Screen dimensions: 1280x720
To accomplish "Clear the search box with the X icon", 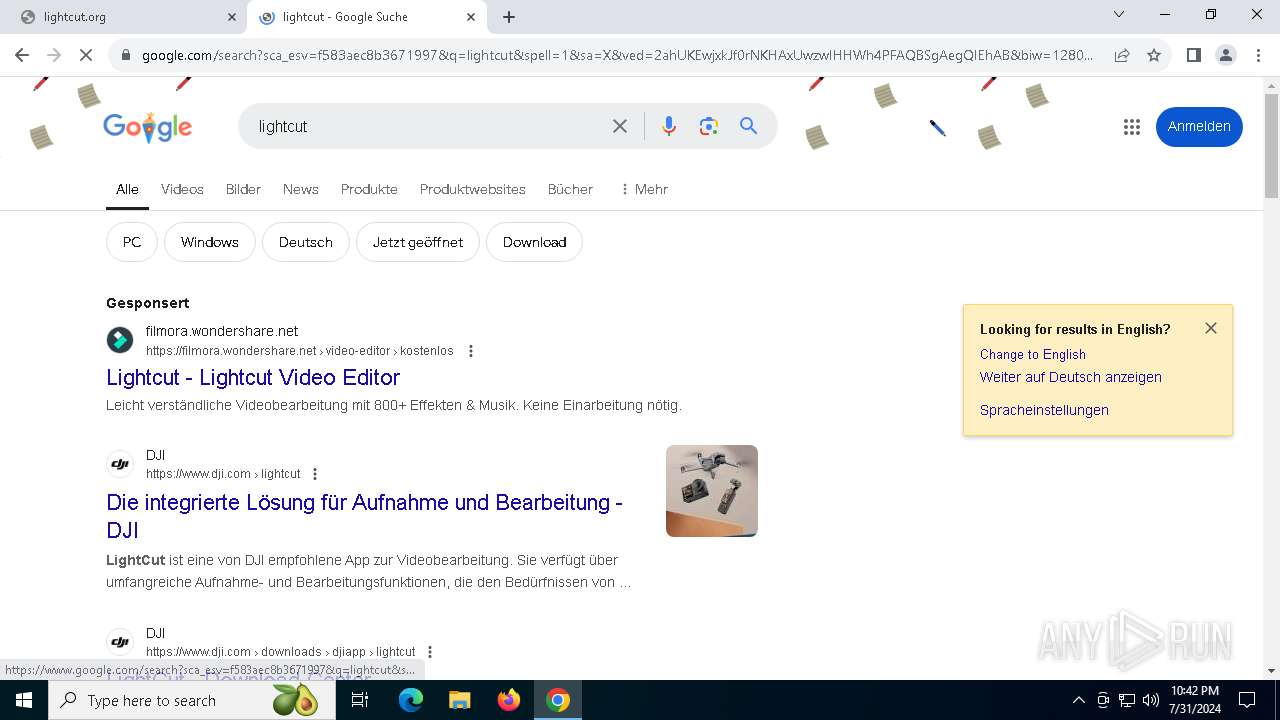I will (620, 126).
